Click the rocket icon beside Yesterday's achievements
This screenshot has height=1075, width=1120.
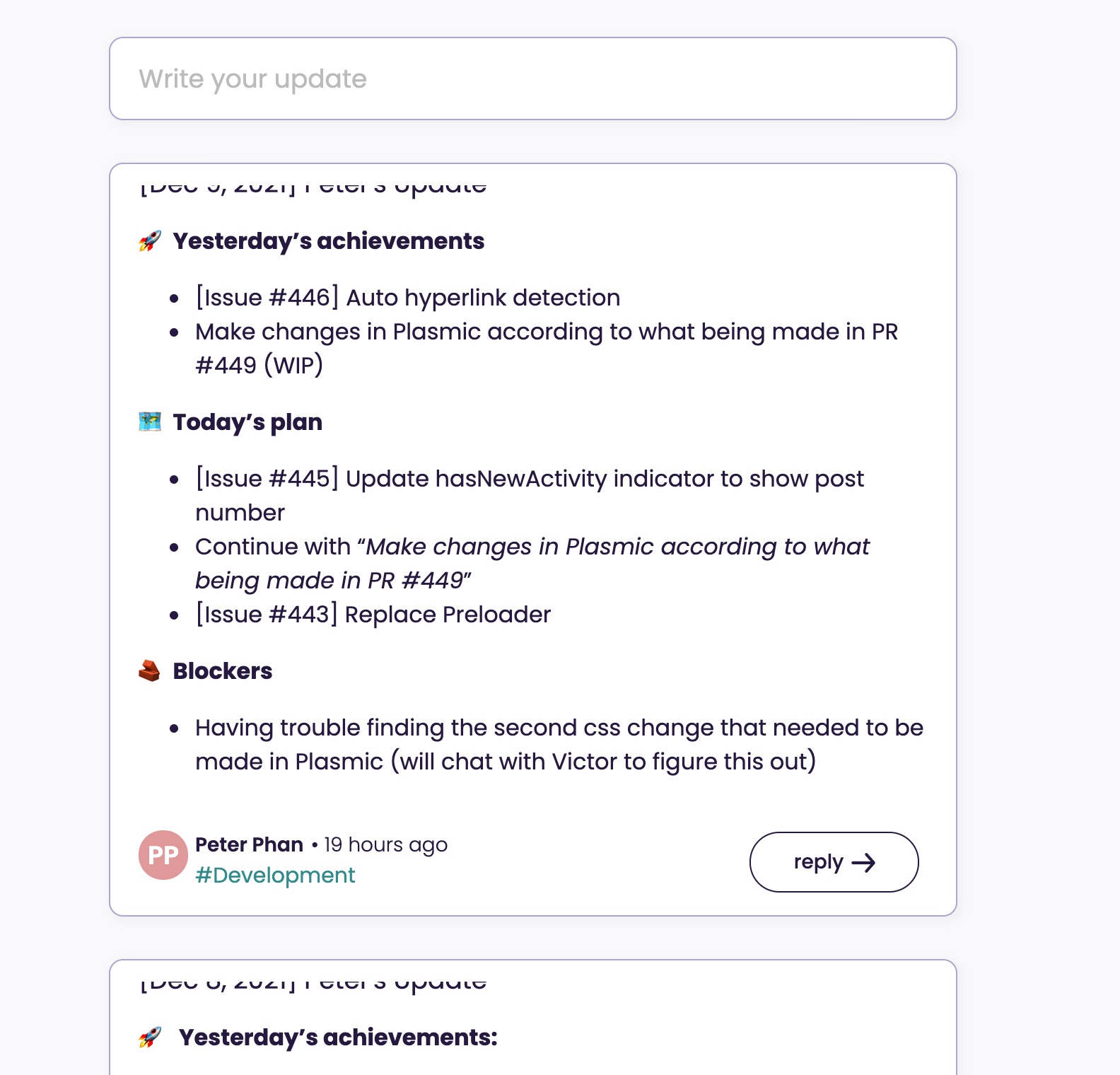tap(149, 240)
